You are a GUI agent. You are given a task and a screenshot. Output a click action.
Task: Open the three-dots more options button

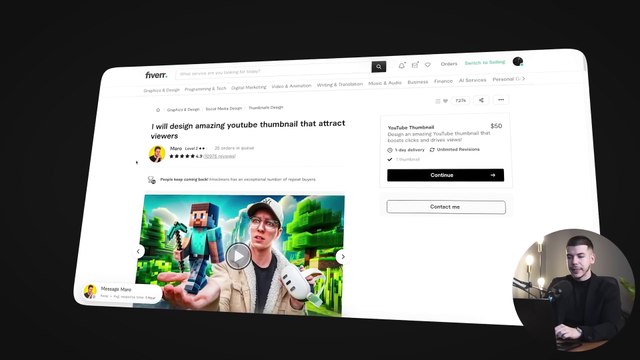tap(501, 100)
